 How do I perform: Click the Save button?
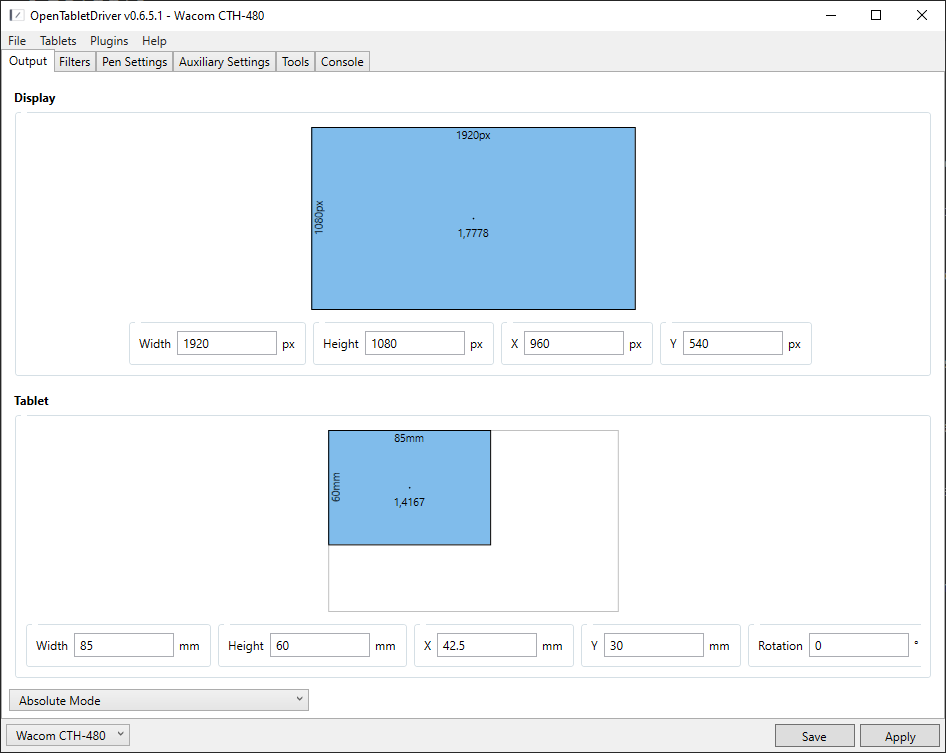pos(814,736)
